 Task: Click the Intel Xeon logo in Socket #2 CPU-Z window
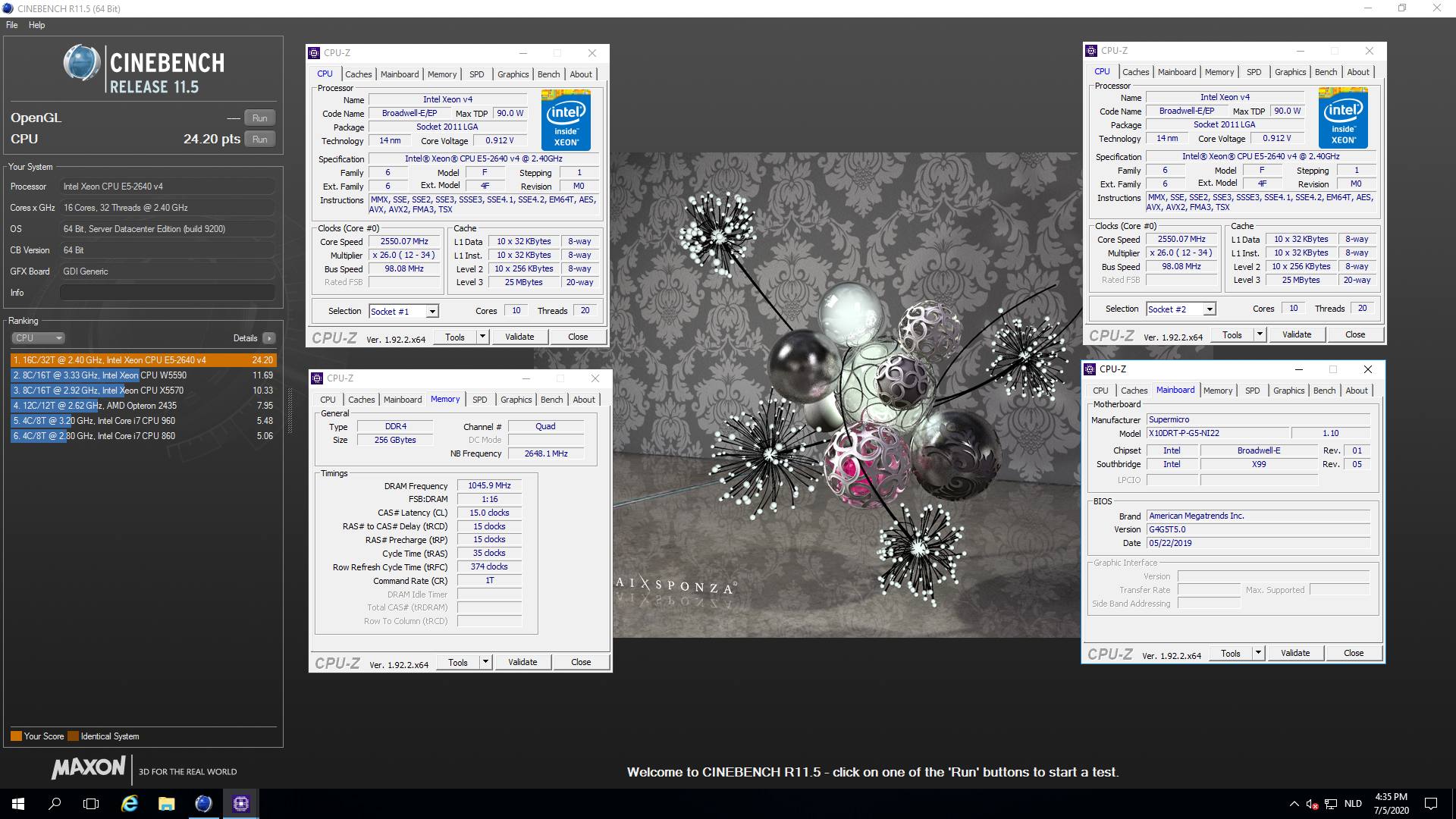point(1343,118)
